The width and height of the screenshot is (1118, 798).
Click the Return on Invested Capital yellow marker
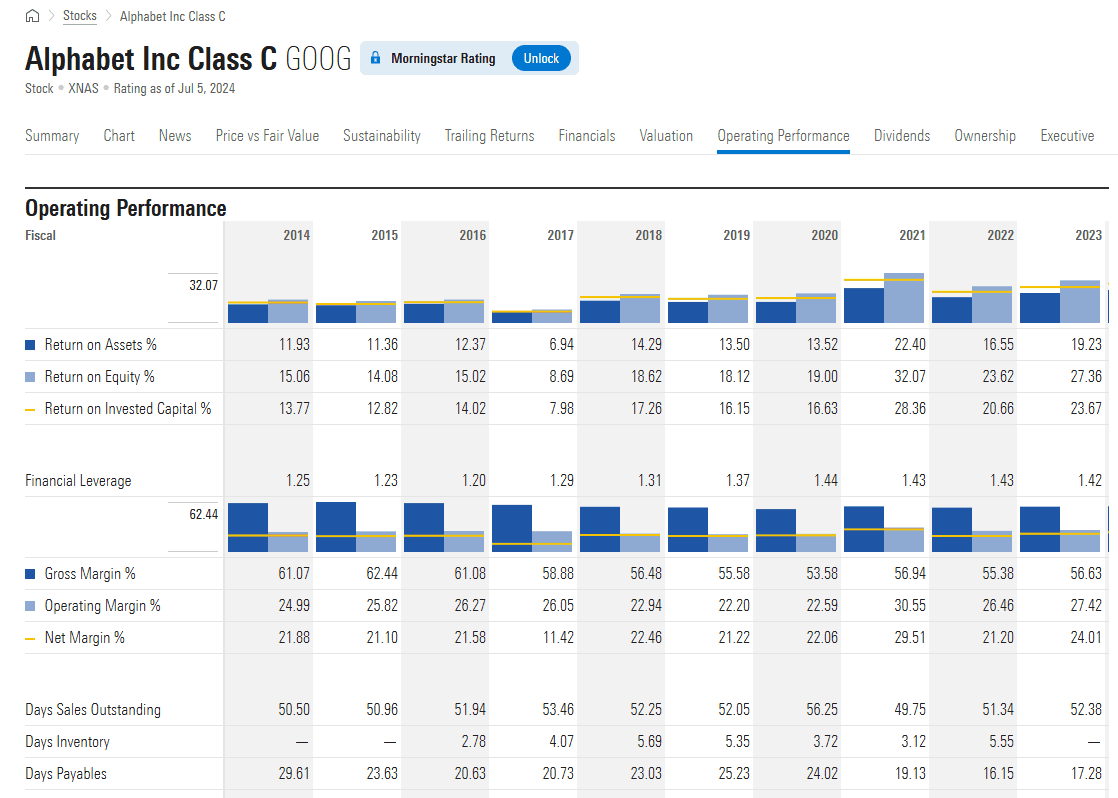[30, 409]
